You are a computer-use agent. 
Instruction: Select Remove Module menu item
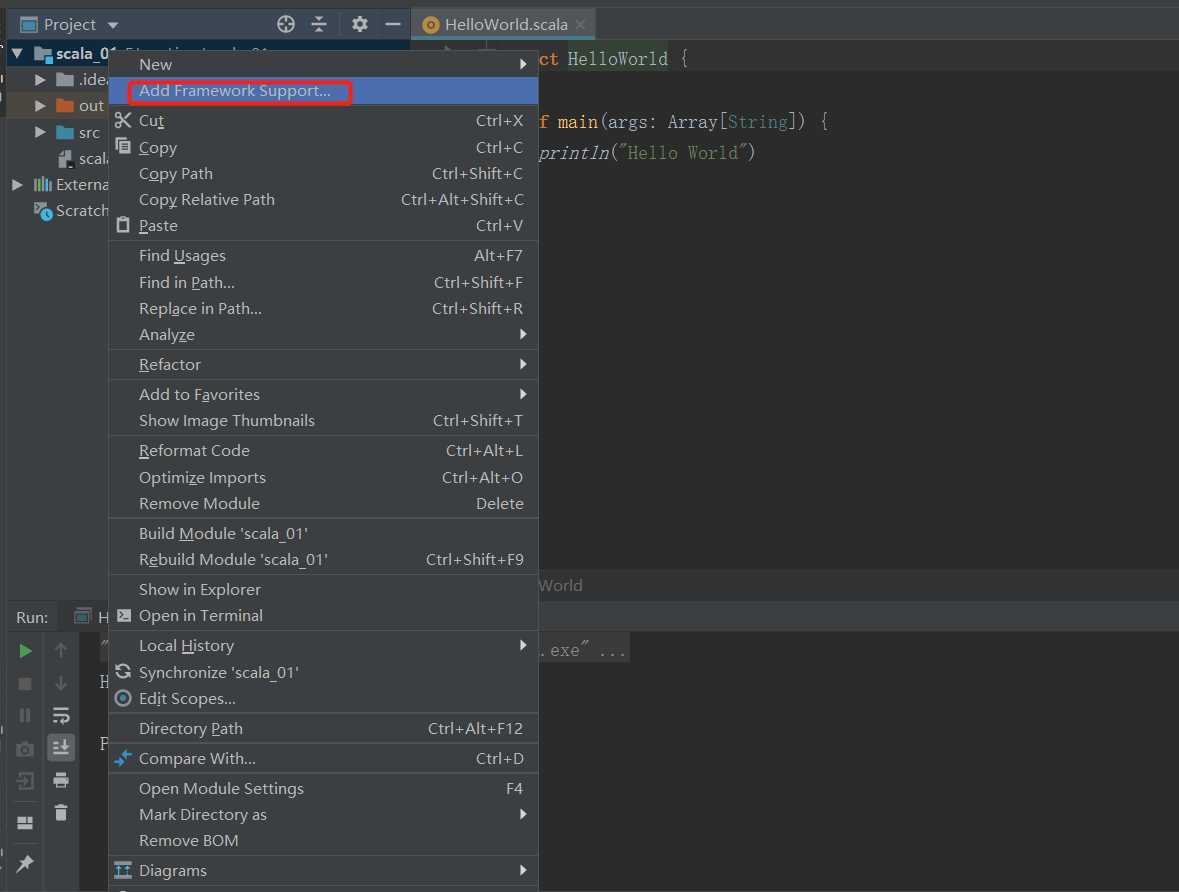(323, 503)
